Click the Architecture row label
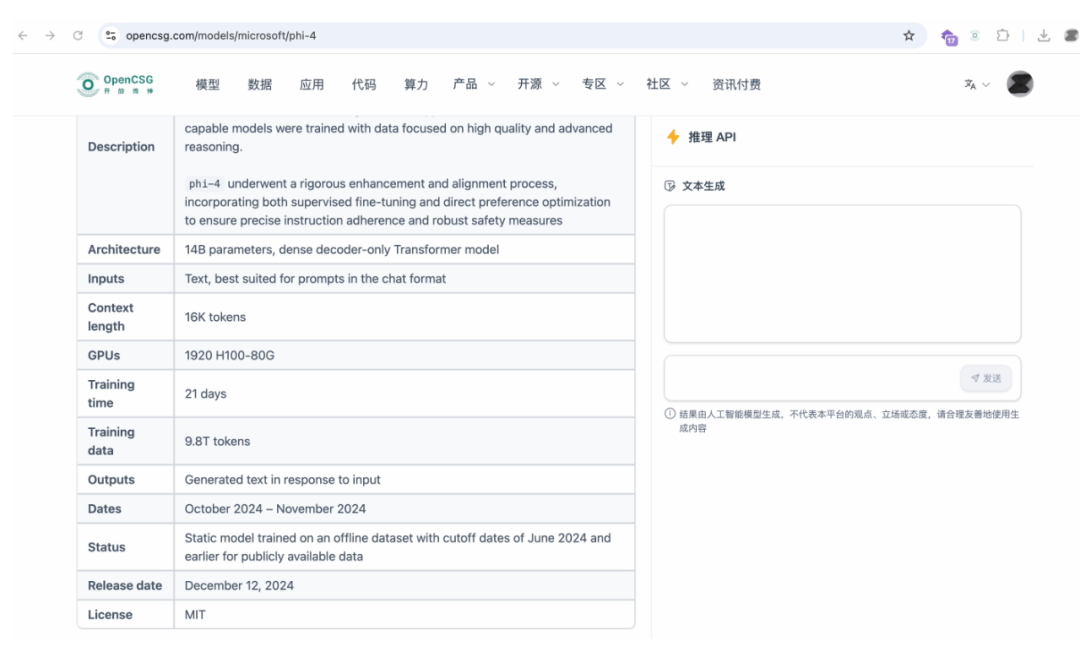The image size is (1080, 657). point(124,249)
